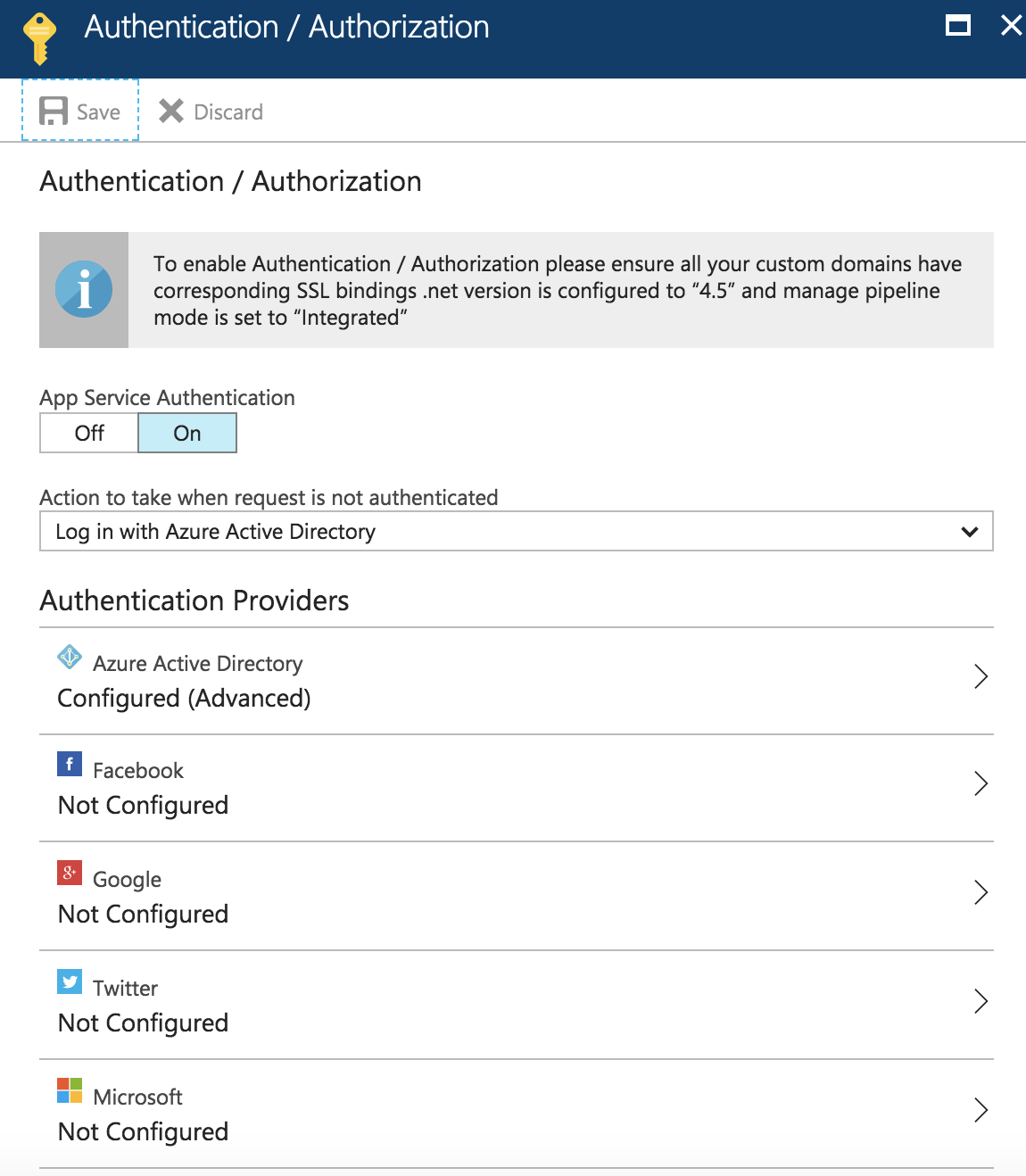Screen dimensions: 1026x1176
Task: Click the blade title in blue header
Action: [x=286, y=28]
